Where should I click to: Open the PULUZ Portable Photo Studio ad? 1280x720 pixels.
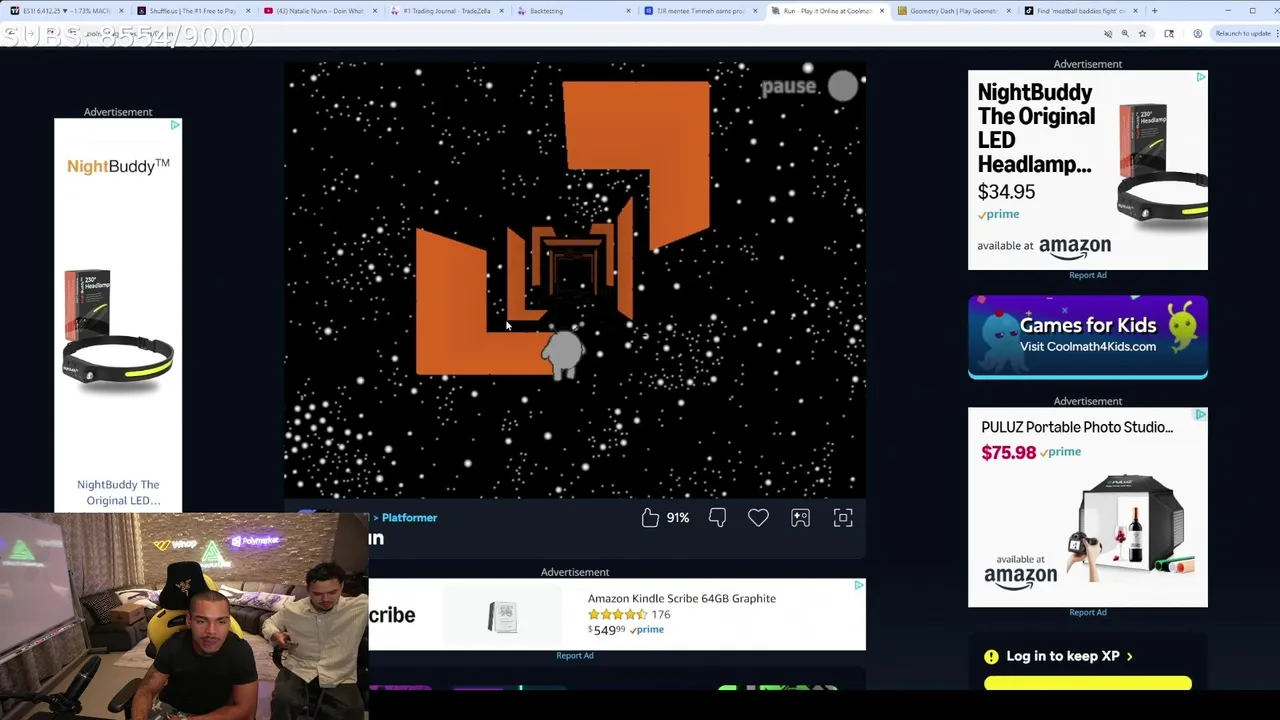[x=1087, y=507]
